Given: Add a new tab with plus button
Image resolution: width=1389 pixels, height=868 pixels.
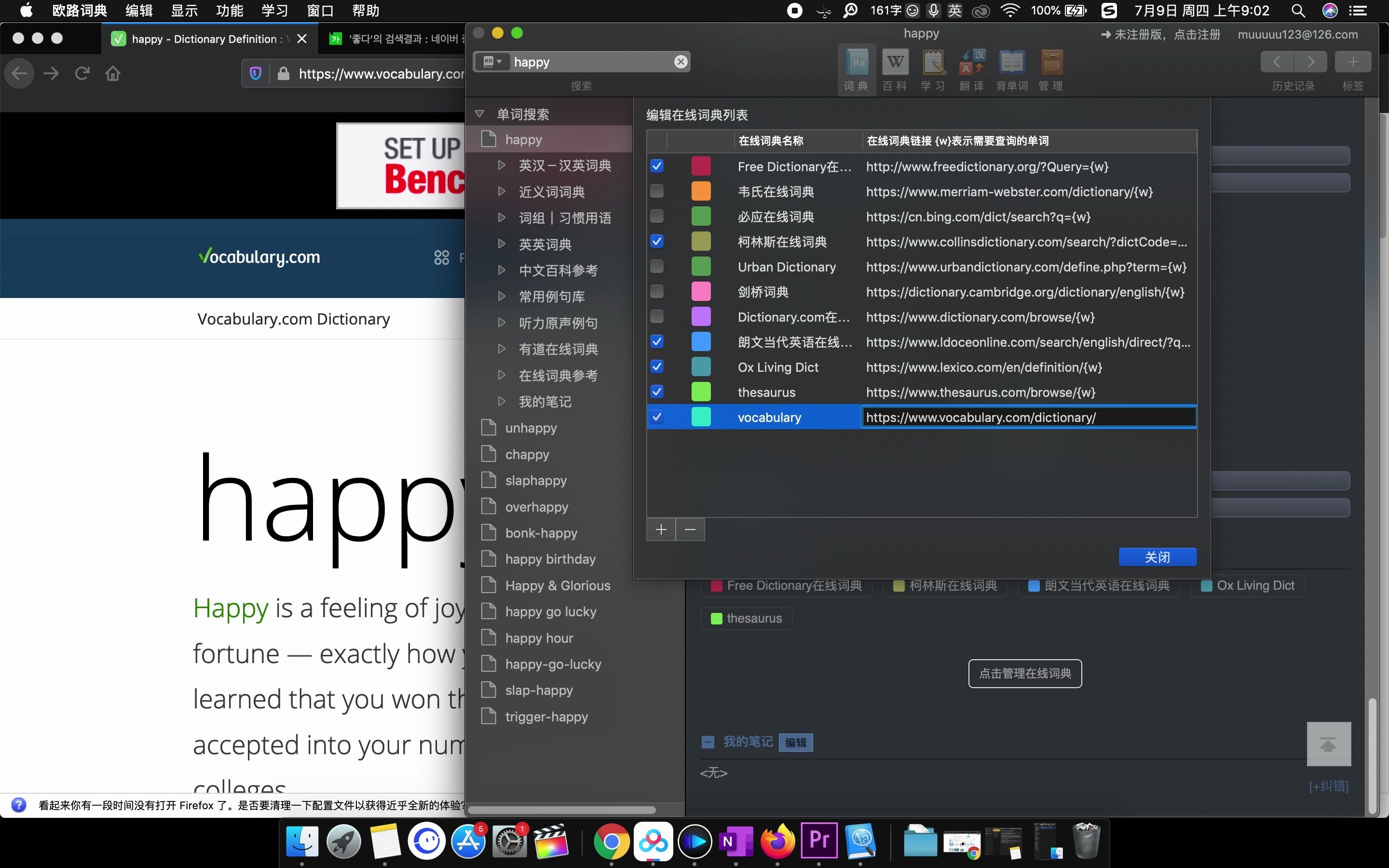Looking at the screenshot, I should click(1353, 62).
